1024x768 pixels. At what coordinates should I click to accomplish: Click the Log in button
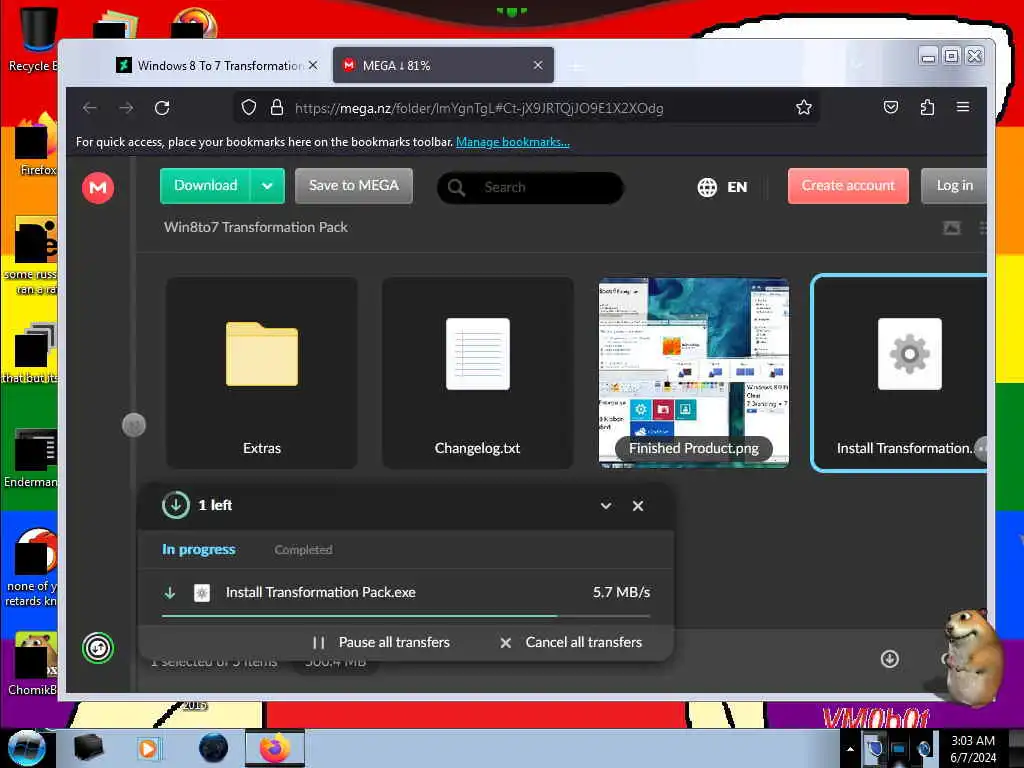[x=953, y=186]
